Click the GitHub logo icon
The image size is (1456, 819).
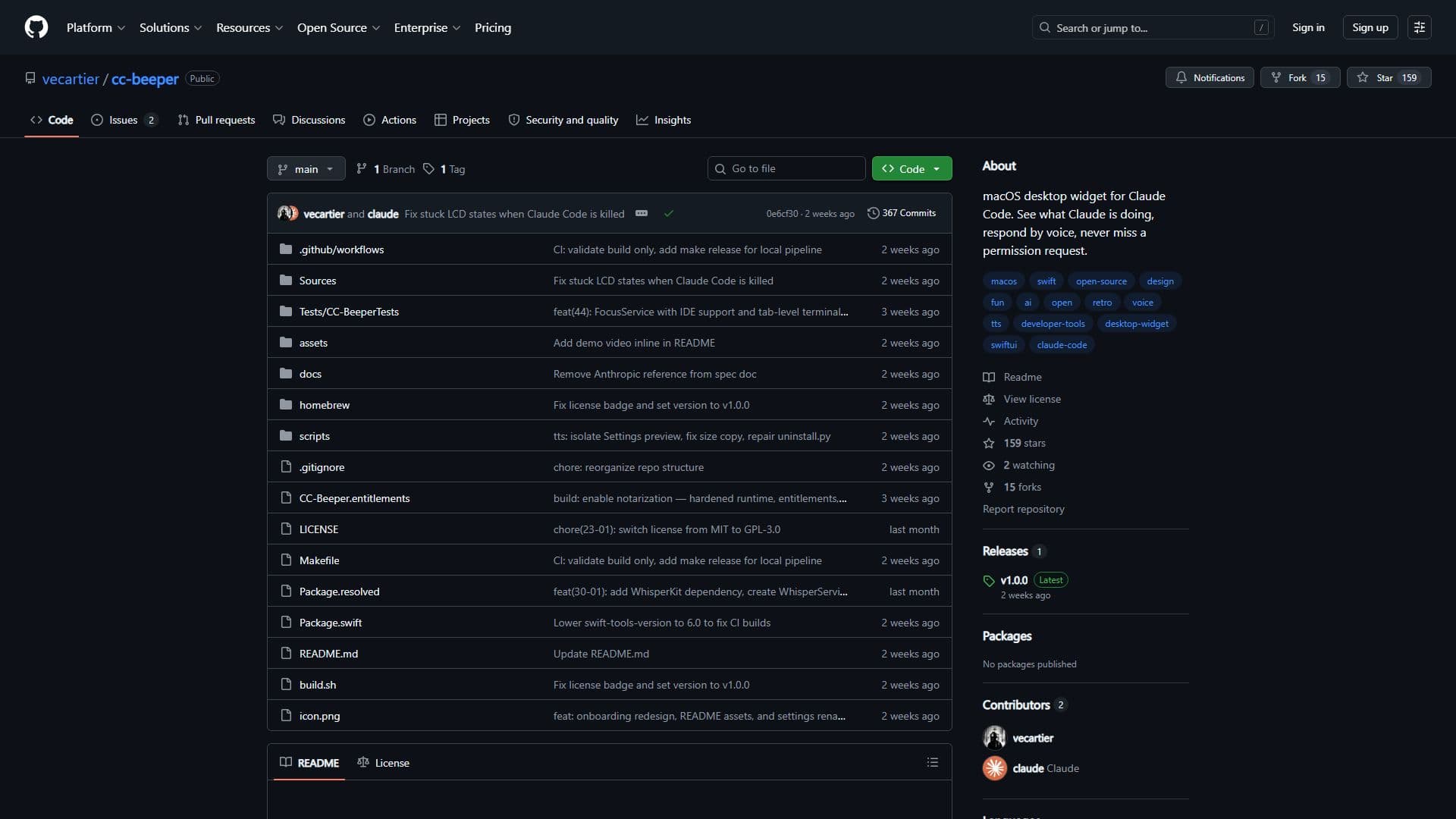pyautogui.click(x=36, y=27)
